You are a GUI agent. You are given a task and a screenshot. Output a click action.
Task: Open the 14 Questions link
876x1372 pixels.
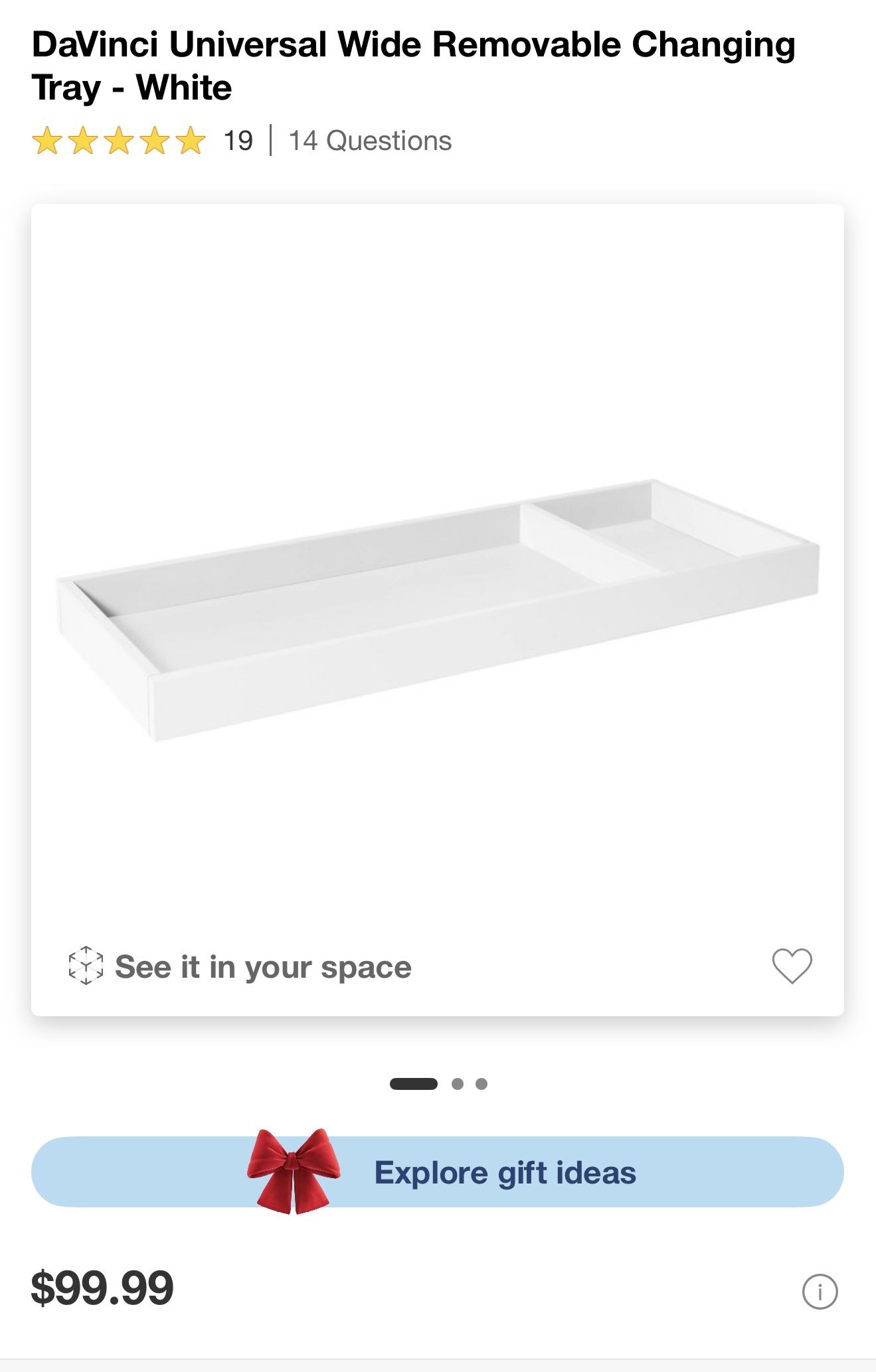370,141
